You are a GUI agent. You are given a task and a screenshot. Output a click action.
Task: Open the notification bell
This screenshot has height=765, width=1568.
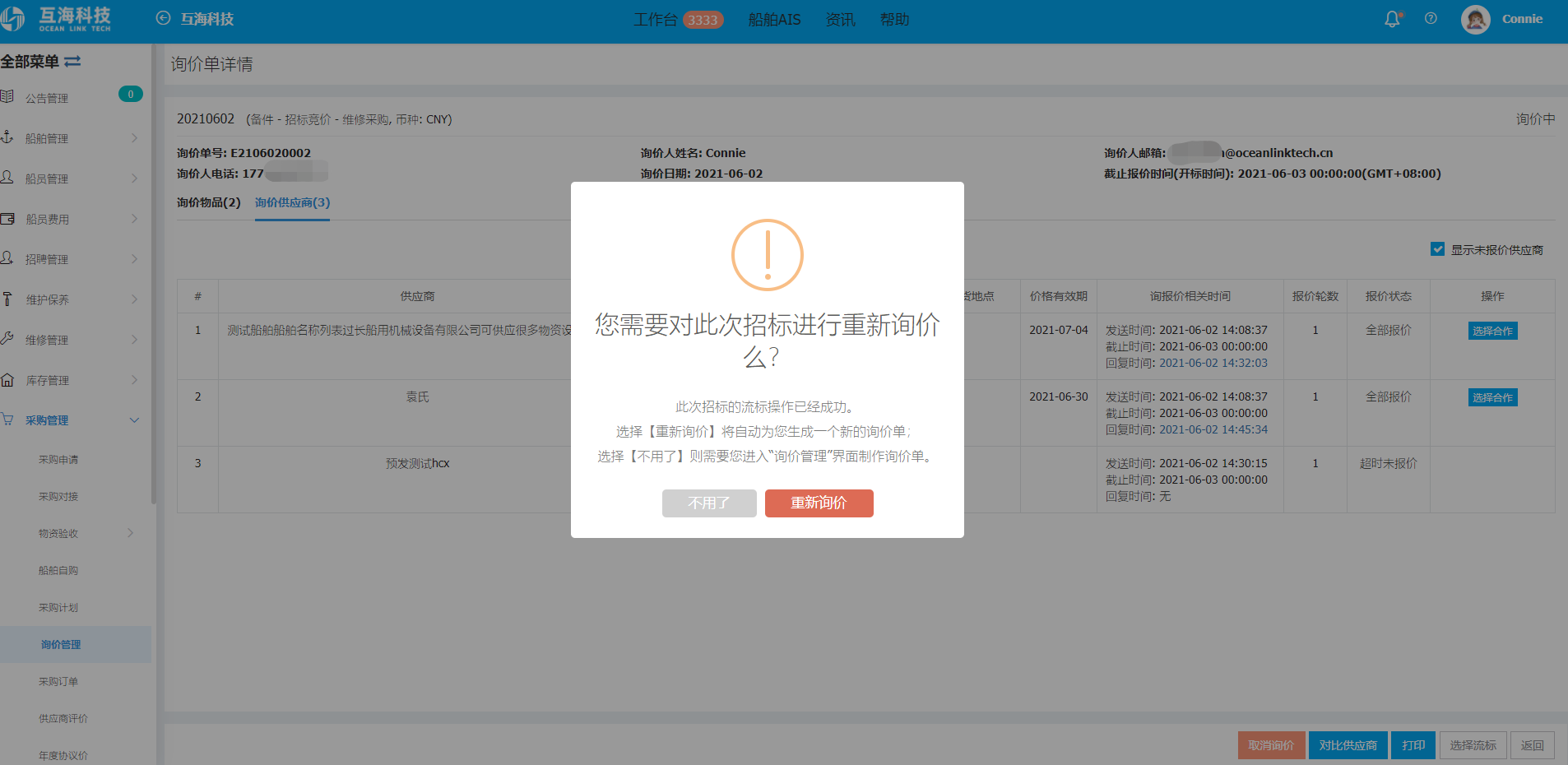pyautogui.click(x=1392, y=19)
